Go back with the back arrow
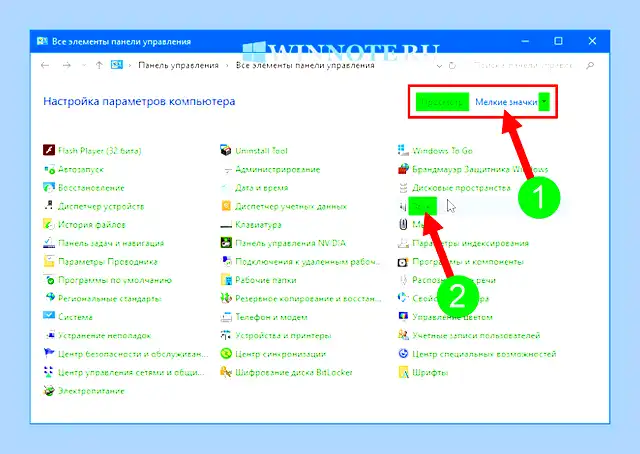The image size is (640, 454). pos(45,65)
